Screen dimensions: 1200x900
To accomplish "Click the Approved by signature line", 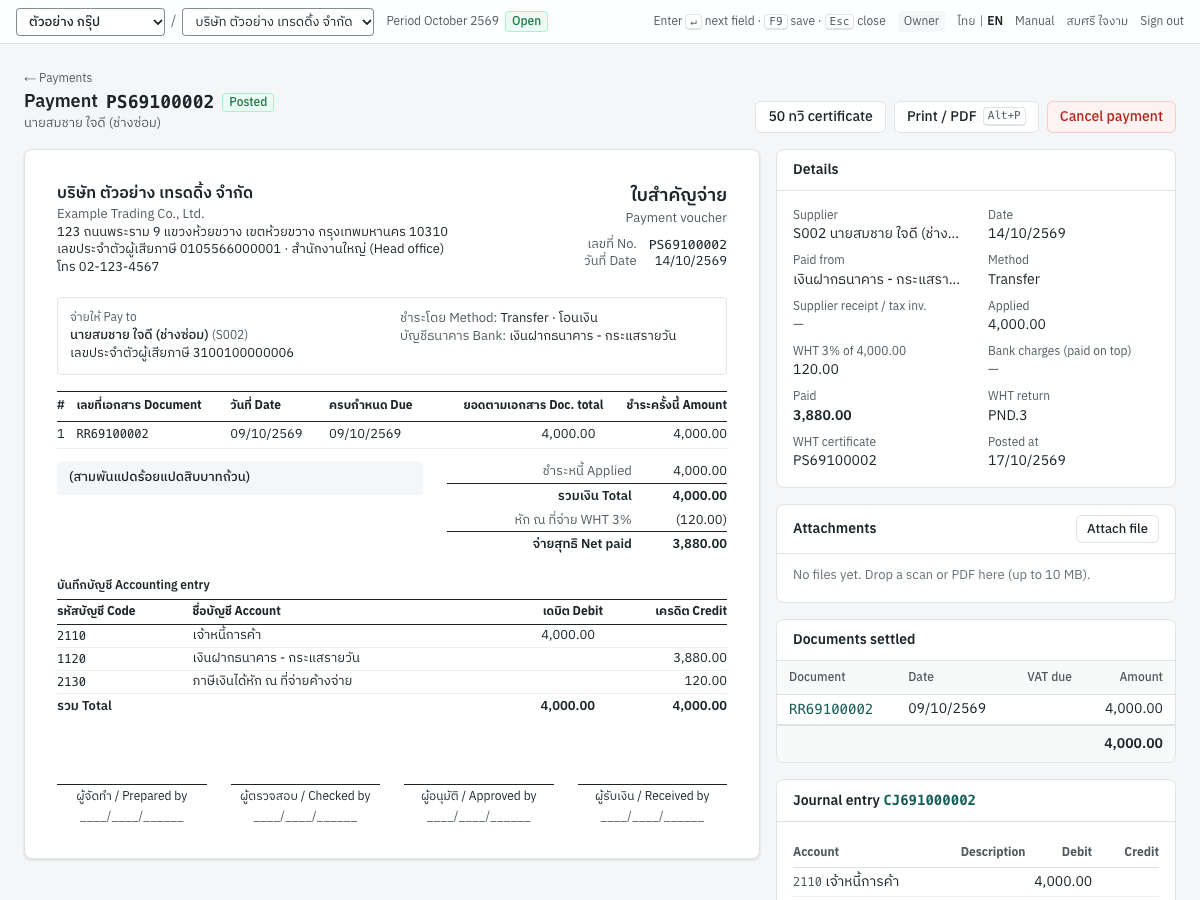I will (479, 796).
